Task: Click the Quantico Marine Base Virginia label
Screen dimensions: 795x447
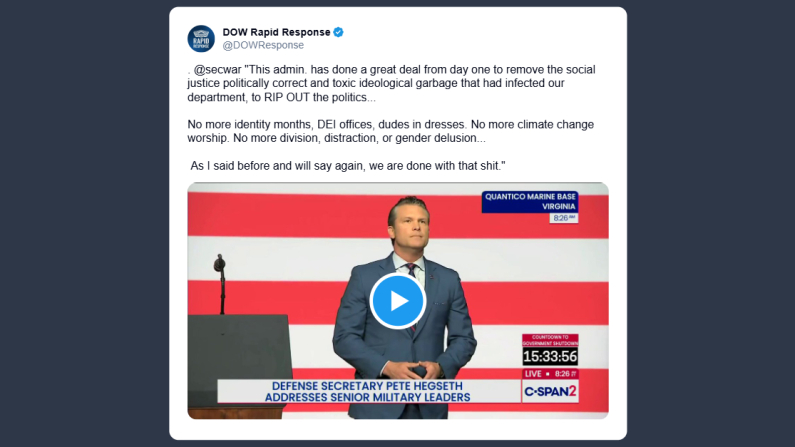Action: pos(530,202)
